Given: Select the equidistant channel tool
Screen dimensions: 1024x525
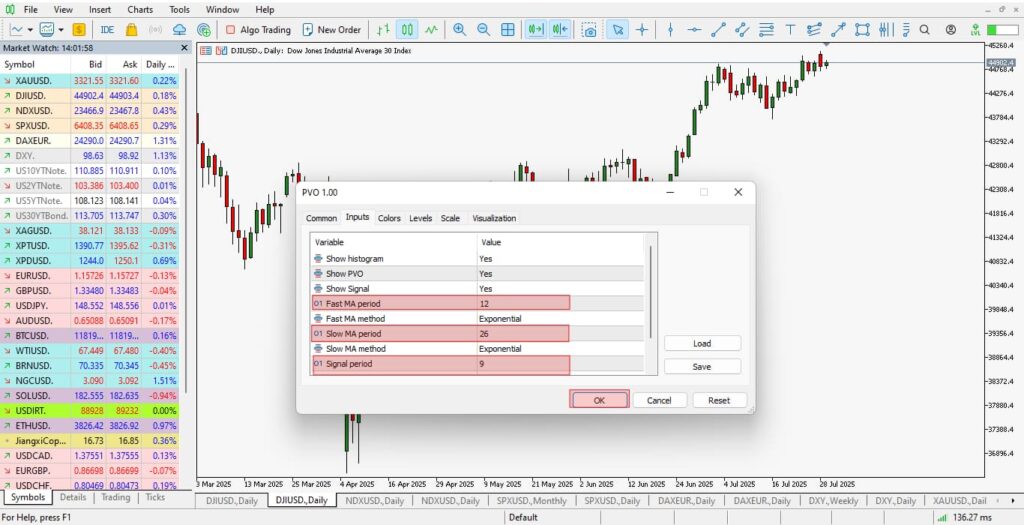Looking at the screenshot, I should pyautogui.click(x=742, y=29).
